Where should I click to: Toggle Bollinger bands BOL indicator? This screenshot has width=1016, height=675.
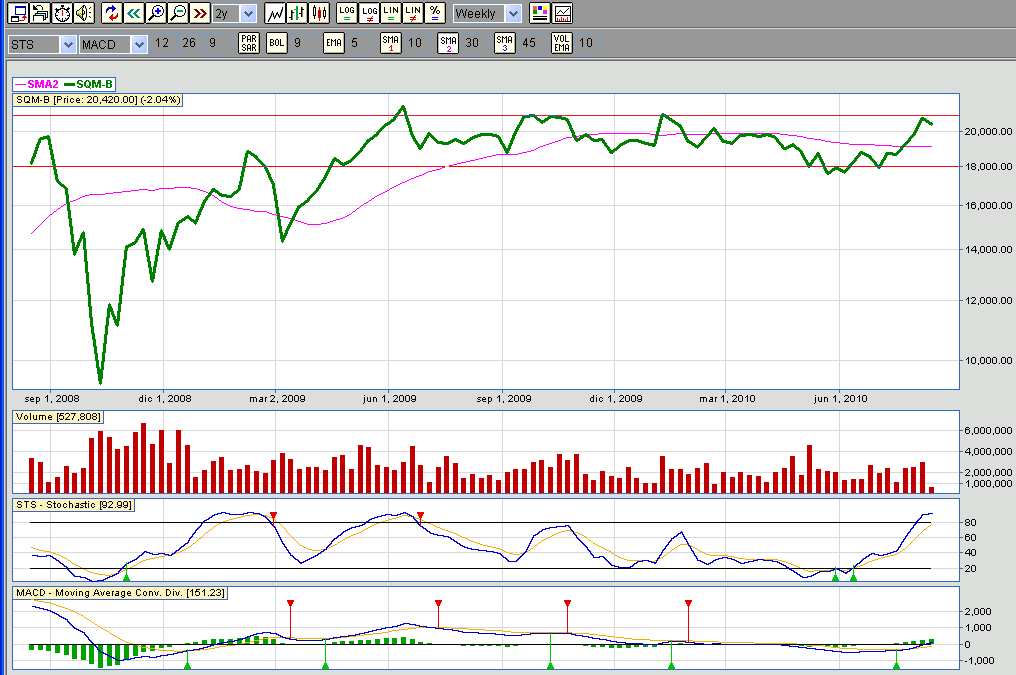pyautogui.click(x=277, y=44)
